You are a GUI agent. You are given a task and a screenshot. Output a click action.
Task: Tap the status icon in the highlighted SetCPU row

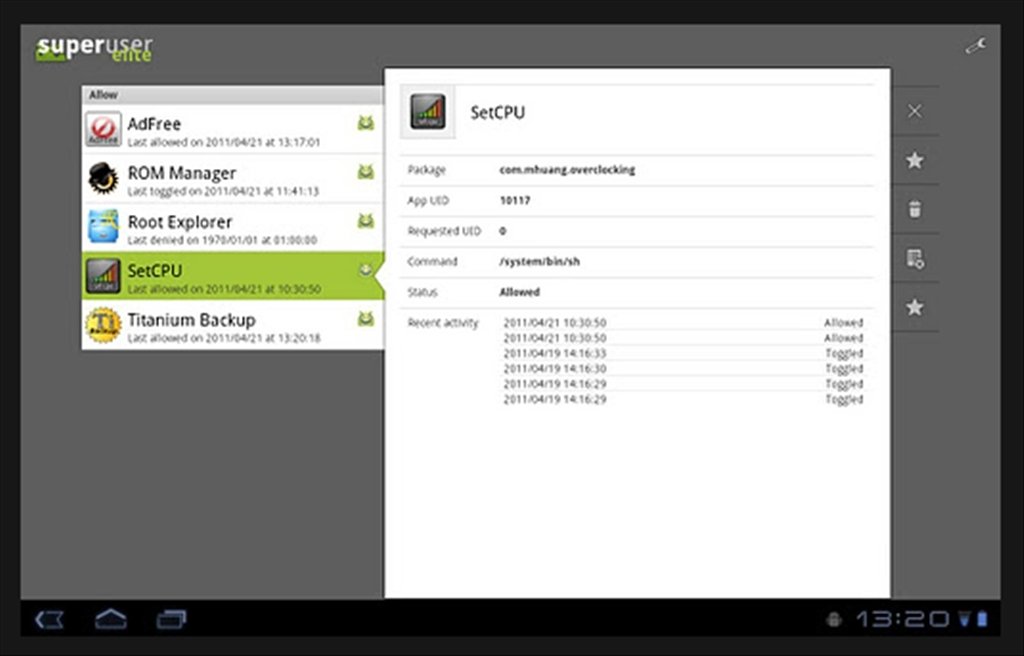point(366,269)
